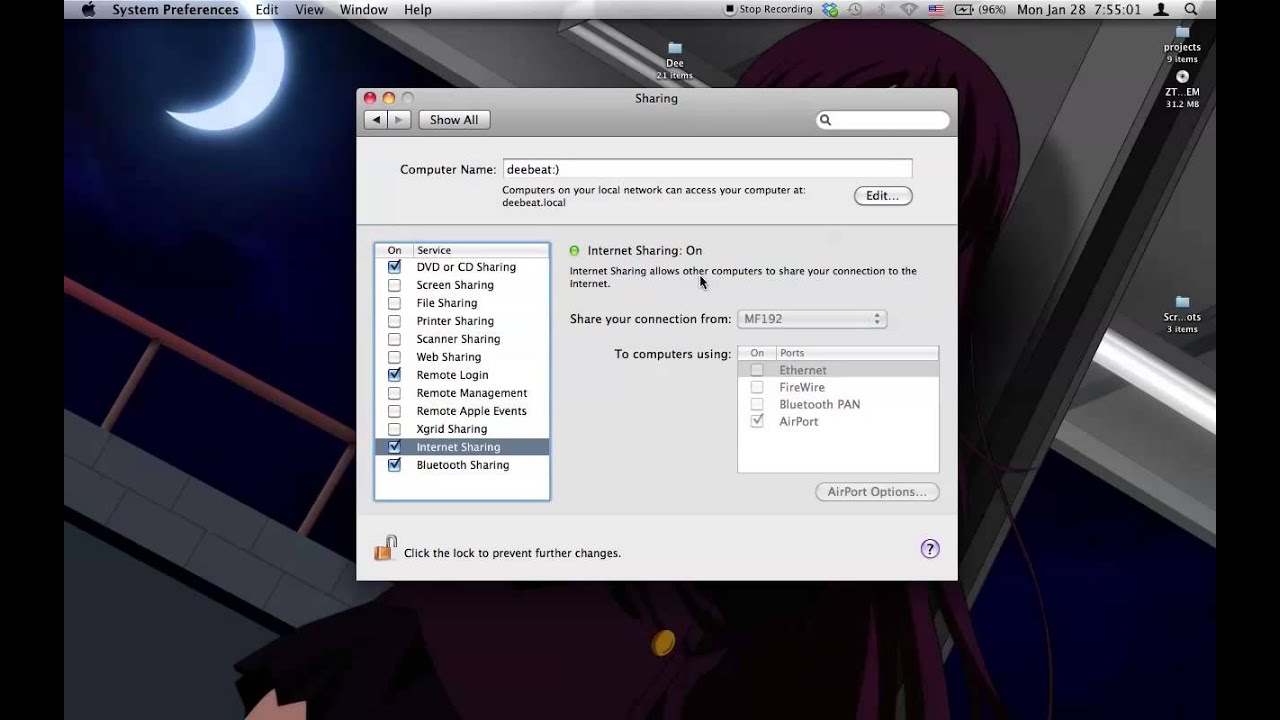This screenshot has height=720, width=1280.
Task: Enable Printer Sharing checkbox
Action: tap(394, 321)
